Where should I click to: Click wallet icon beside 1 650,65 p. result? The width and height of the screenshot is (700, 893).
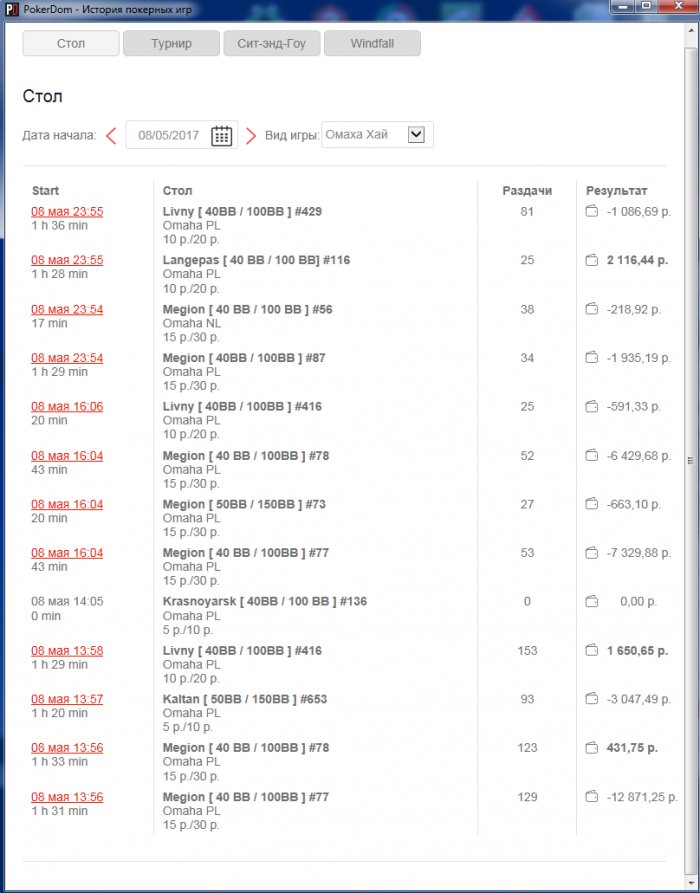coord(591,651)
